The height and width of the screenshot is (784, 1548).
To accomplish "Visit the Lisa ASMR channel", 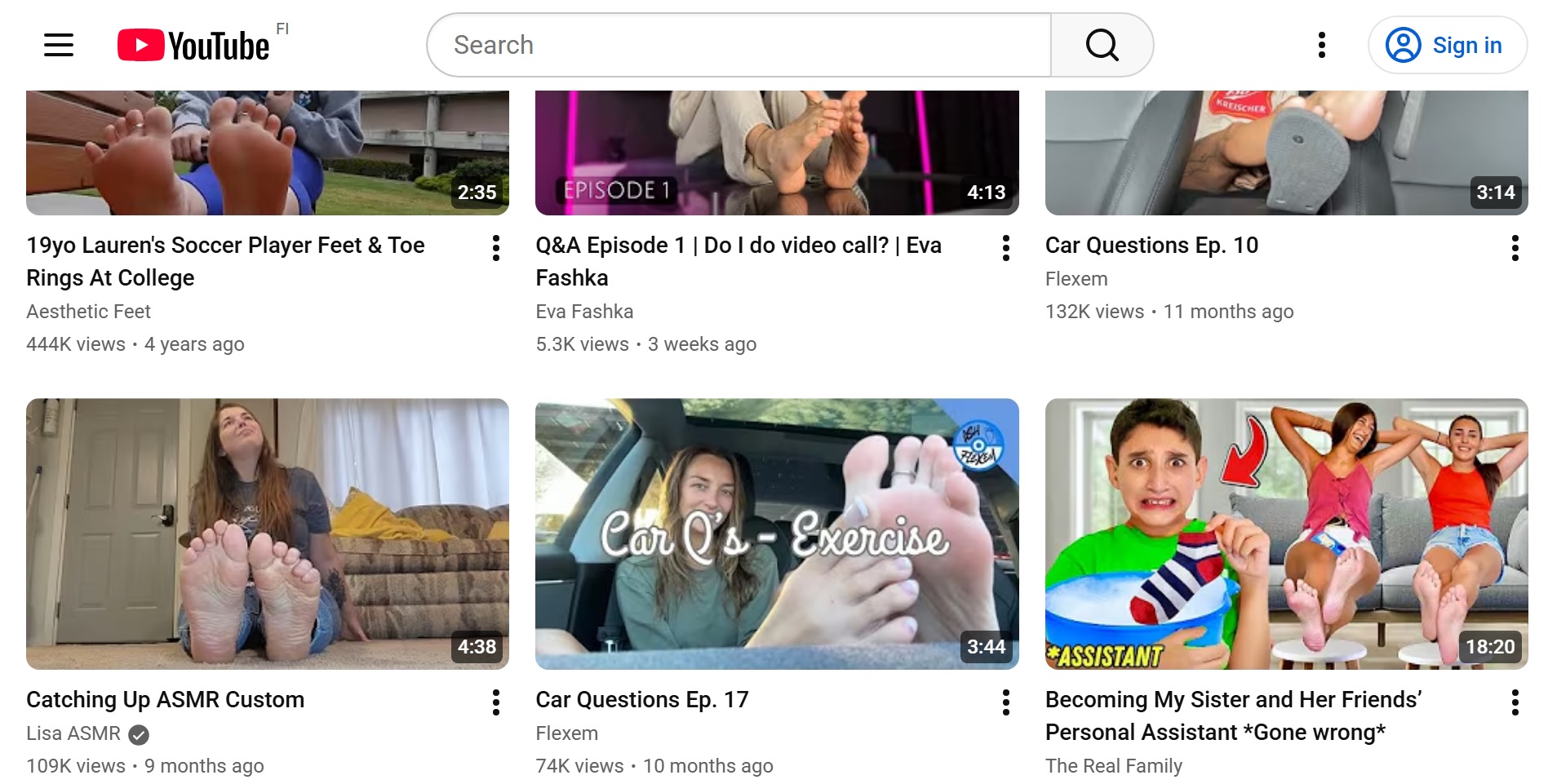I will [73, 733].
